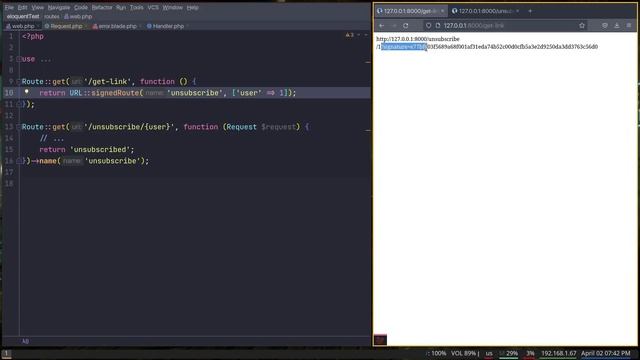
Task: Open the Window menu
Action: pyautogui.click(x=172, y=7)
